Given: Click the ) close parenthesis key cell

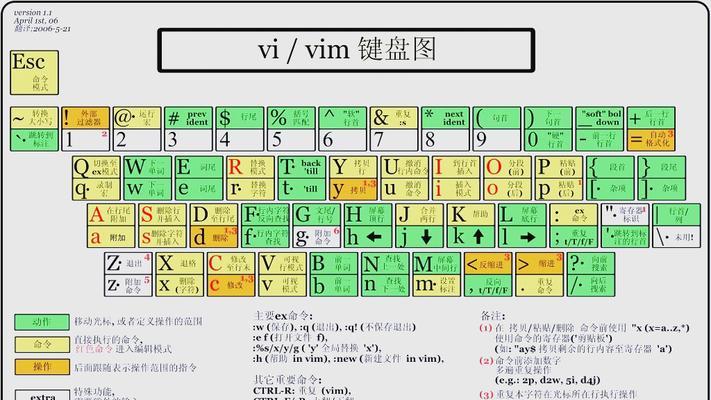Looking at the screenshot, I should [548, 118].
